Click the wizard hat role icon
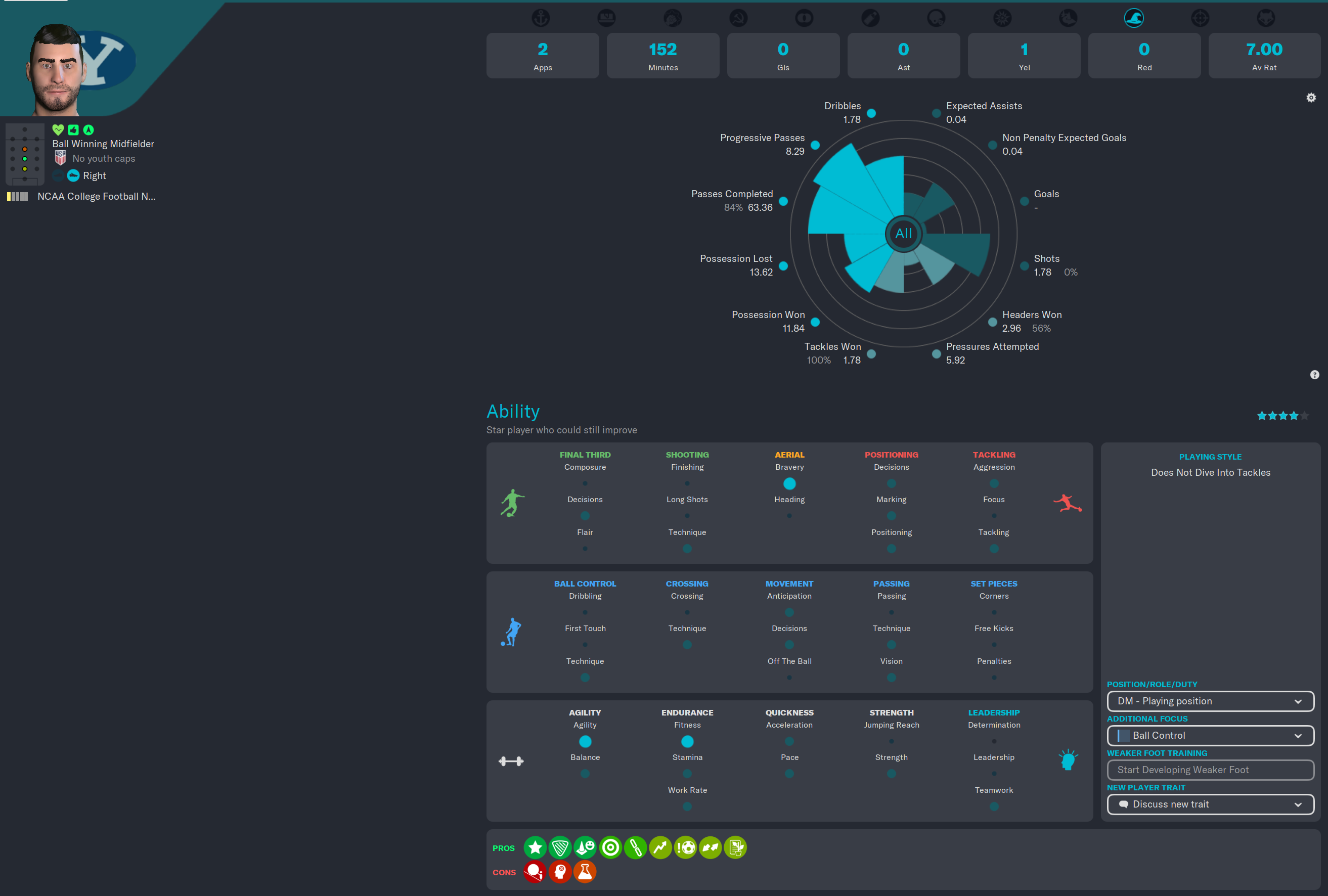 1134,18
